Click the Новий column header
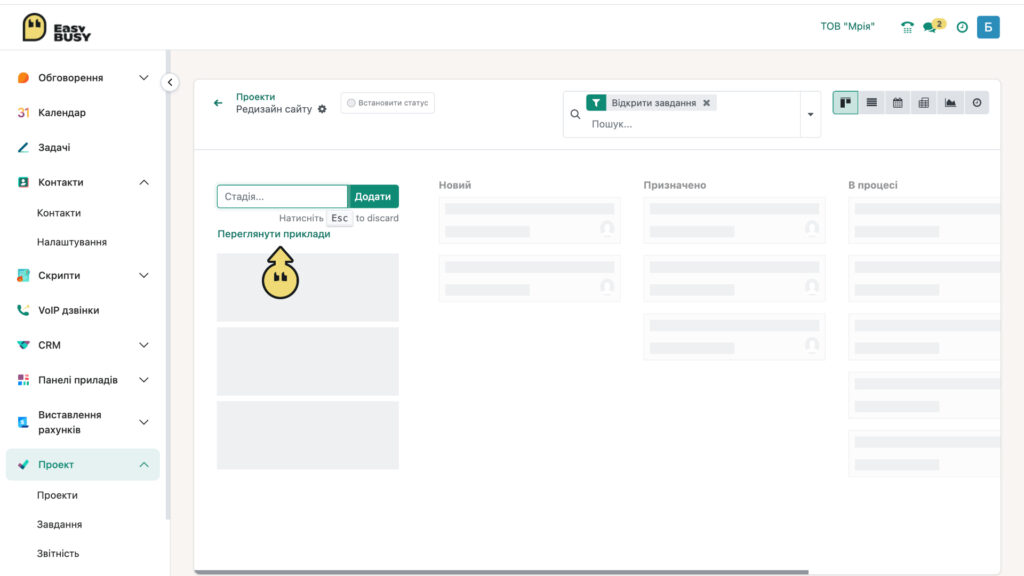 [x=455, y=185]
